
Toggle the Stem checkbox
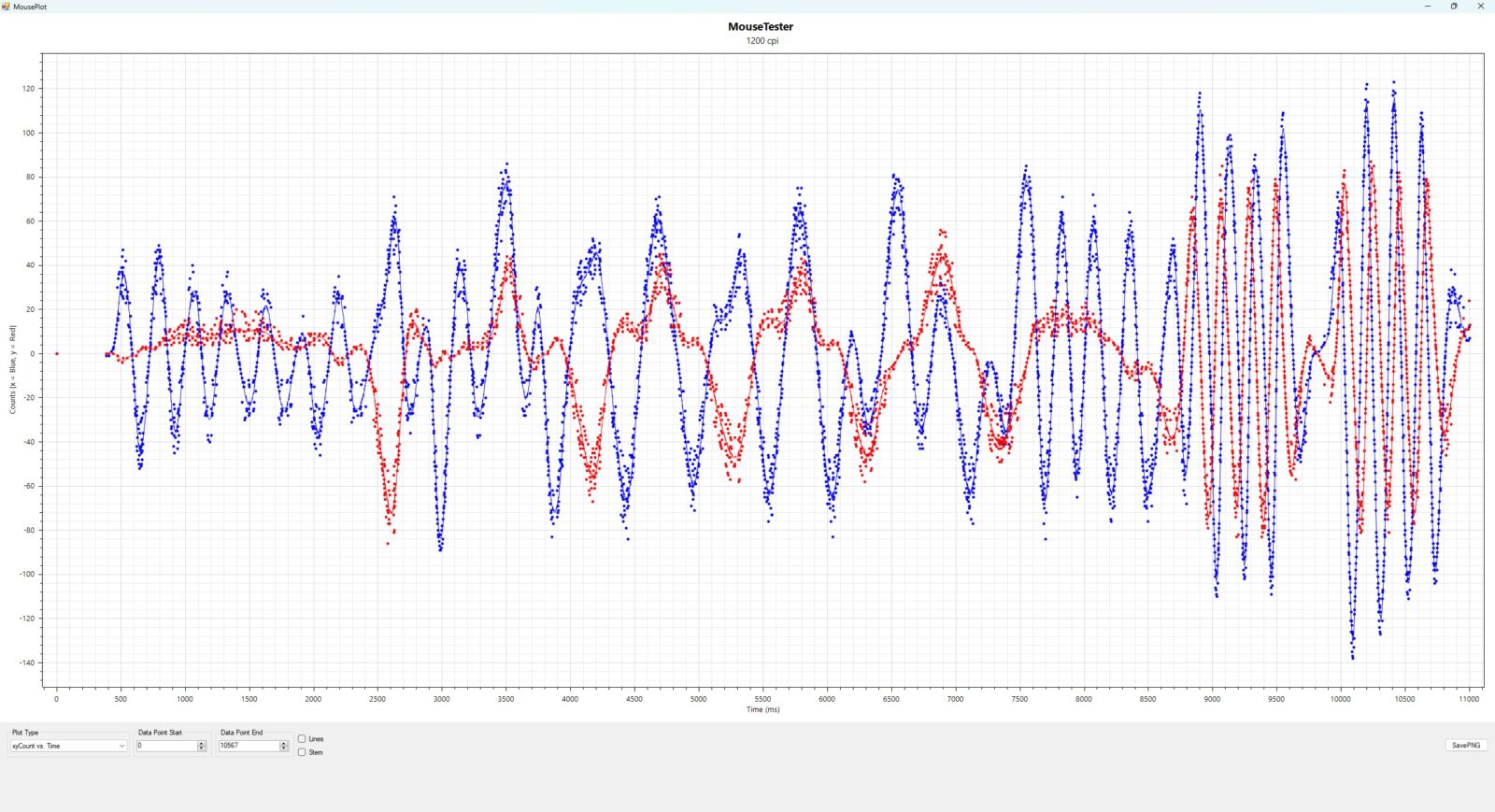[x=302, y=752]
